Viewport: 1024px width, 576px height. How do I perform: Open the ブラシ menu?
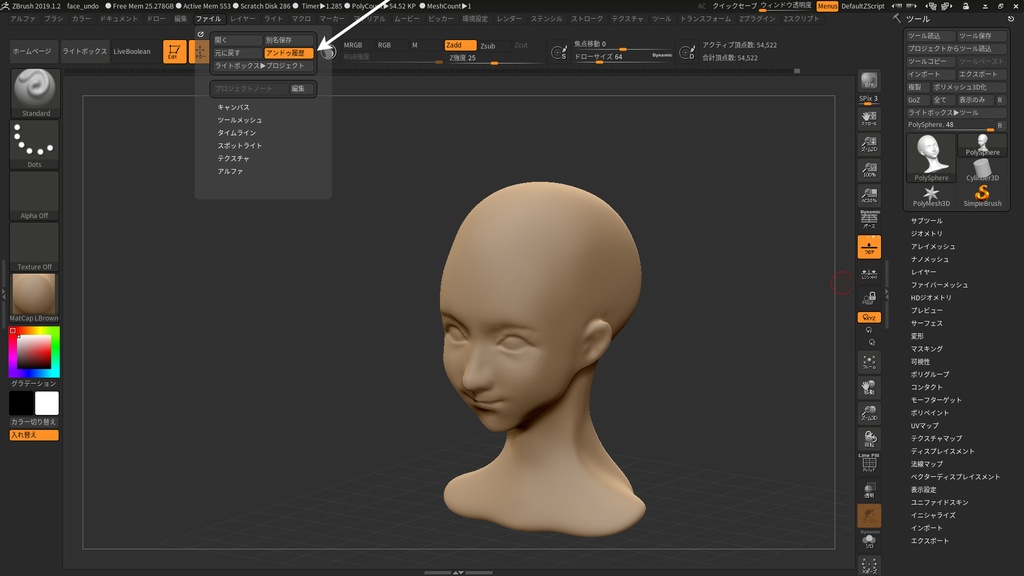[x=53, y=19]
